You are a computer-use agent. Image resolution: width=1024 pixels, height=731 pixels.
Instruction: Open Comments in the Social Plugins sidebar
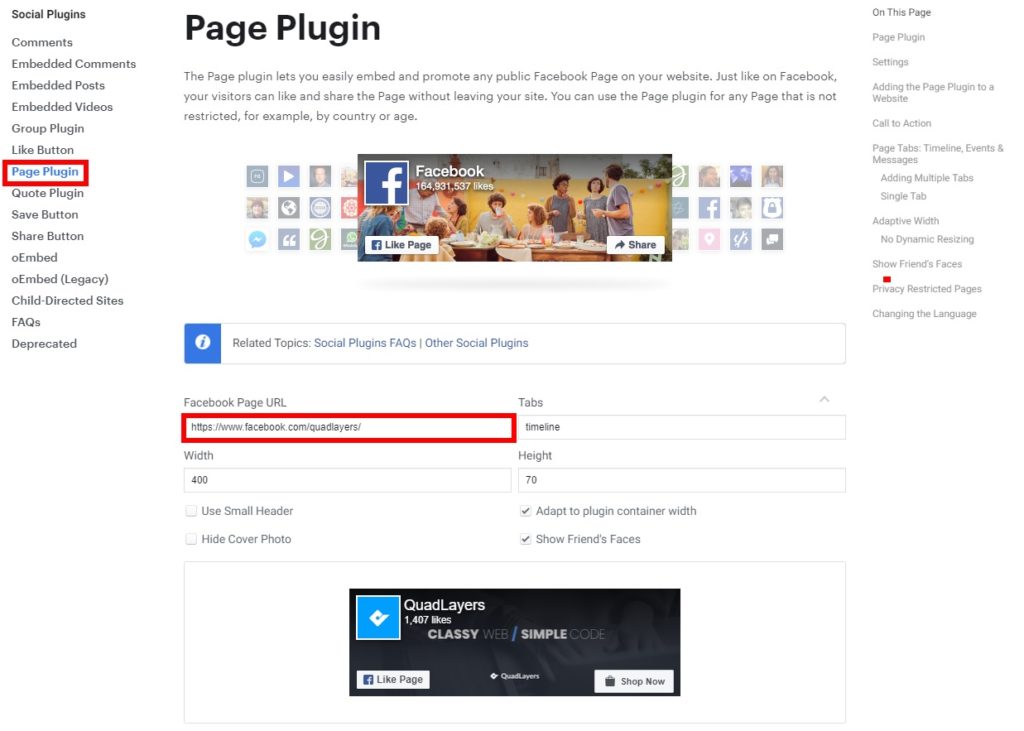42,42
